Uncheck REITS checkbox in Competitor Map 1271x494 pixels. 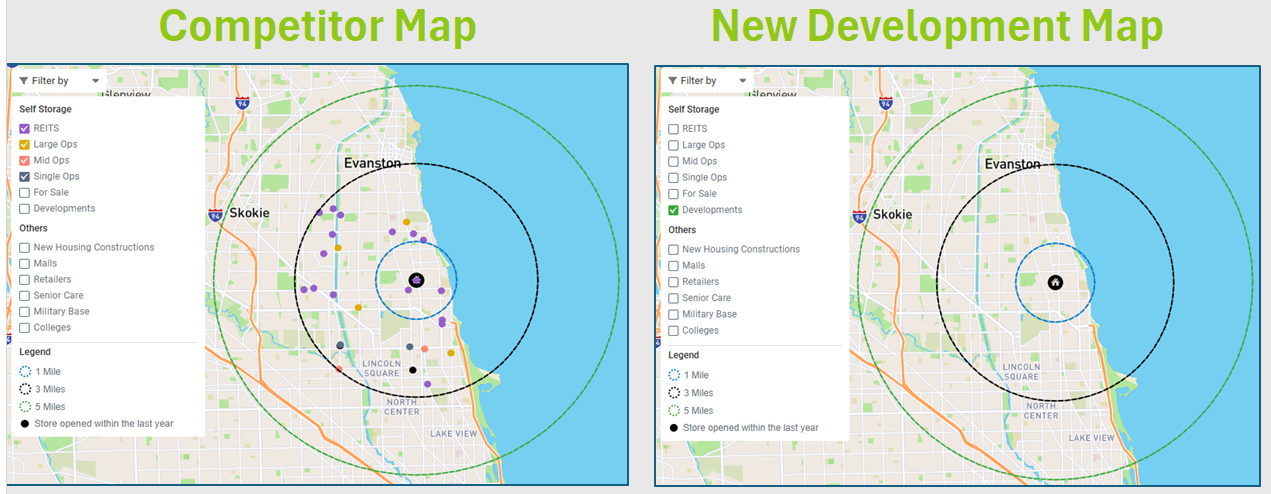tap(25, 128)
